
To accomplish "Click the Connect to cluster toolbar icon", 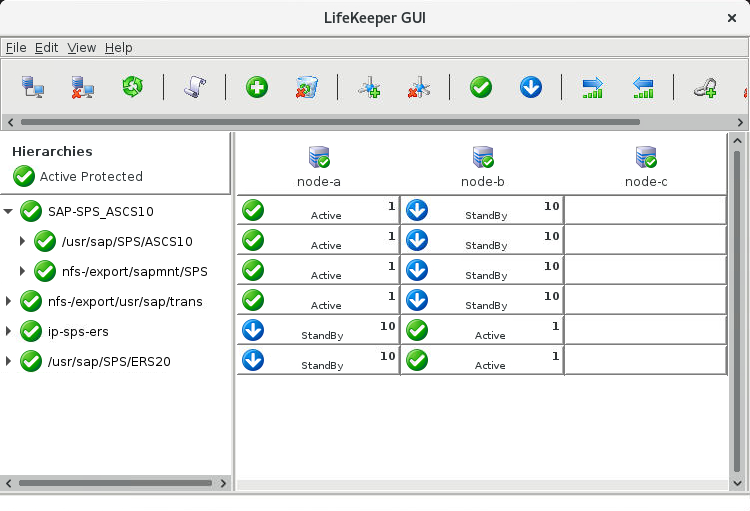I will (x=33, y=87).
